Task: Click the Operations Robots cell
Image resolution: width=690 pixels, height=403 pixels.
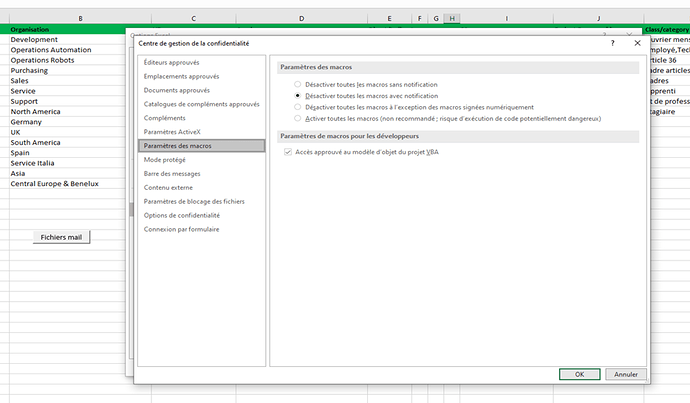Action: [67, 60]
